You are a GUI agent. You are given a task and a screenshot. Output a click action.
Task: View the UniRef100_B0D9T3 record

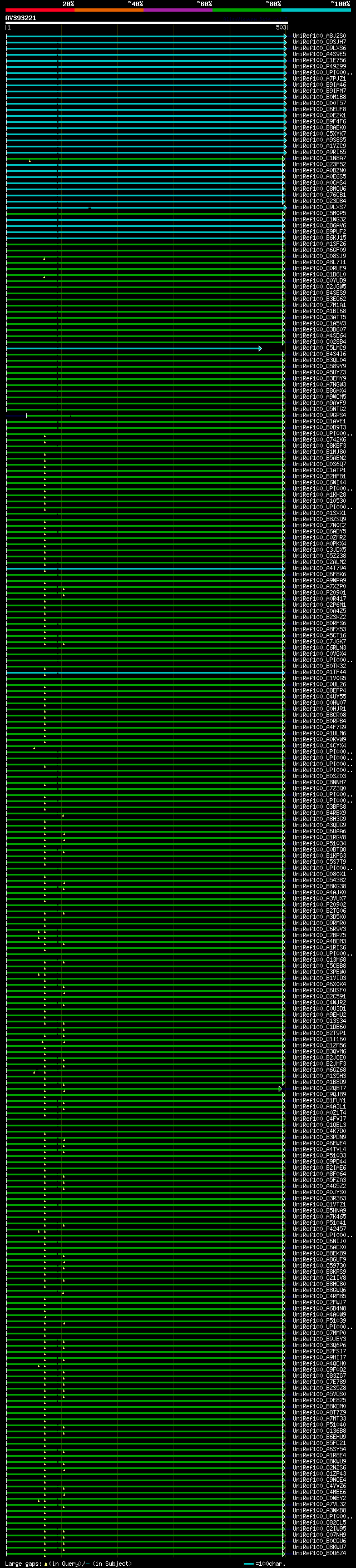point(319,427)
